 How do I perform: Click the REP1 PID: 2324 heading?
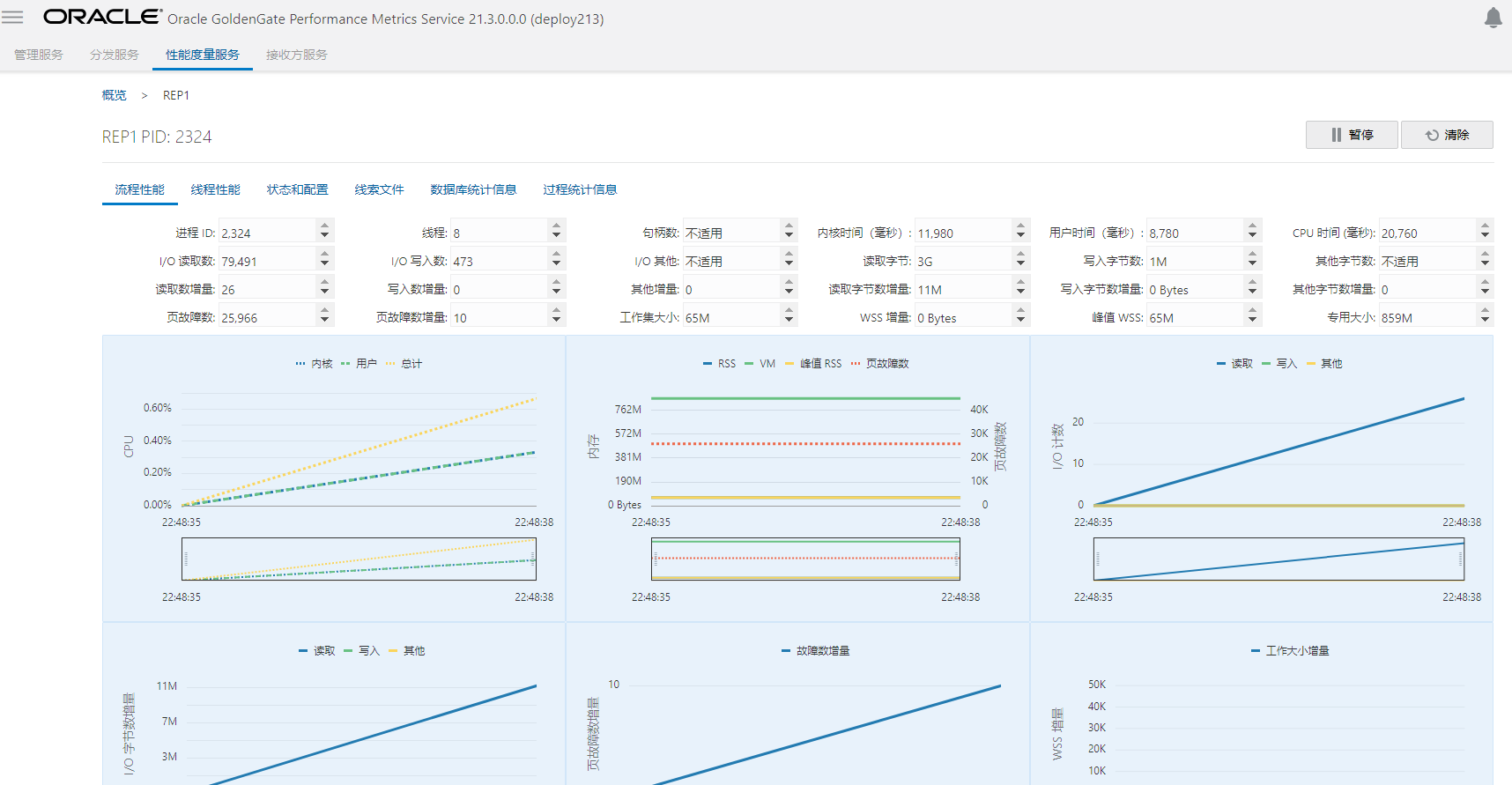click(157, 137)
